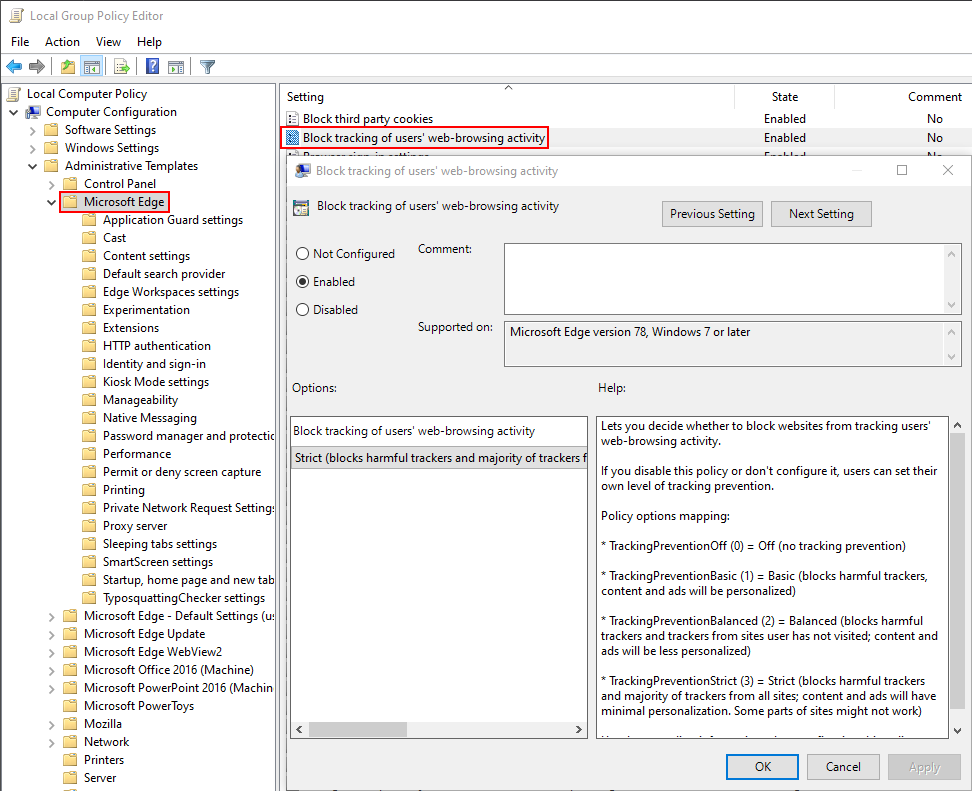Viewport: 972px width, 791px height.
Task: Select Microsoft PowerToys folder
Action: point(139,705)
